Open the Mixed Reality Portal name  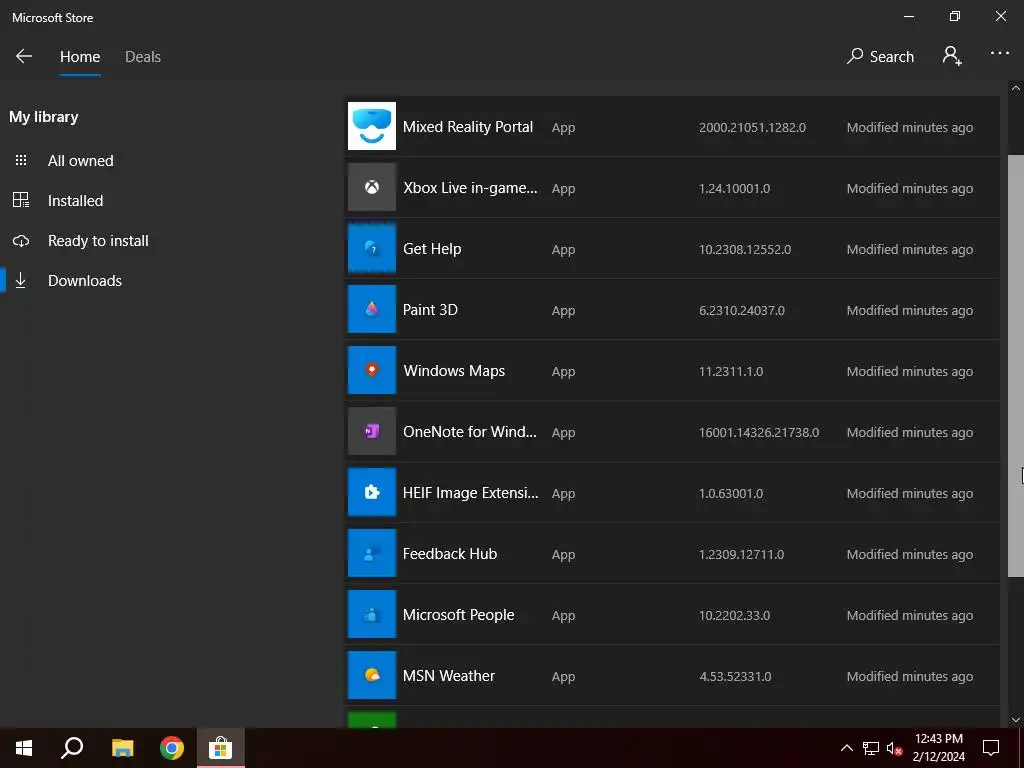click(468, 127)
